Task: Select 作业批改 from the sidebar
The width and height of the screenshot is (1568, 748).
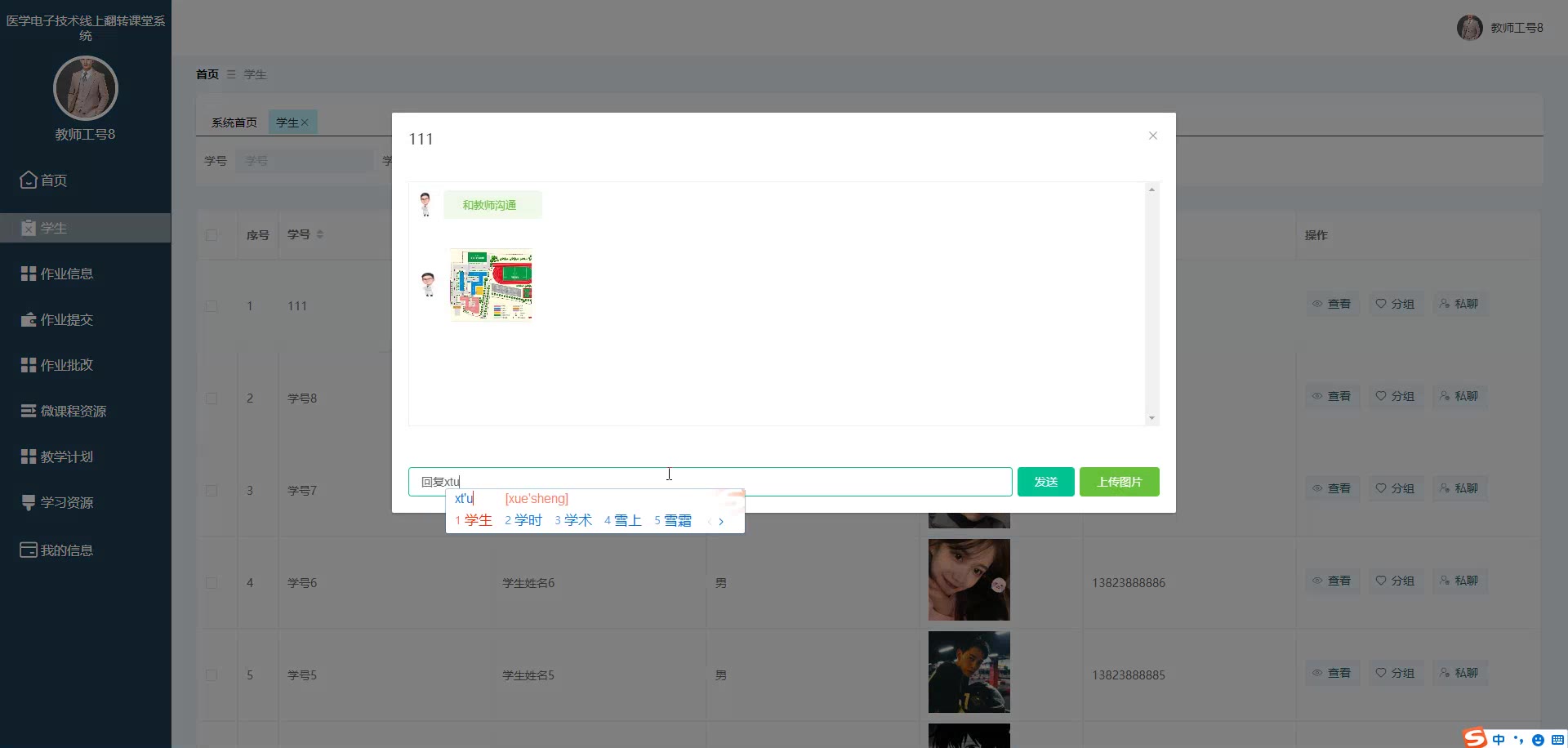Action: [85, 365]
